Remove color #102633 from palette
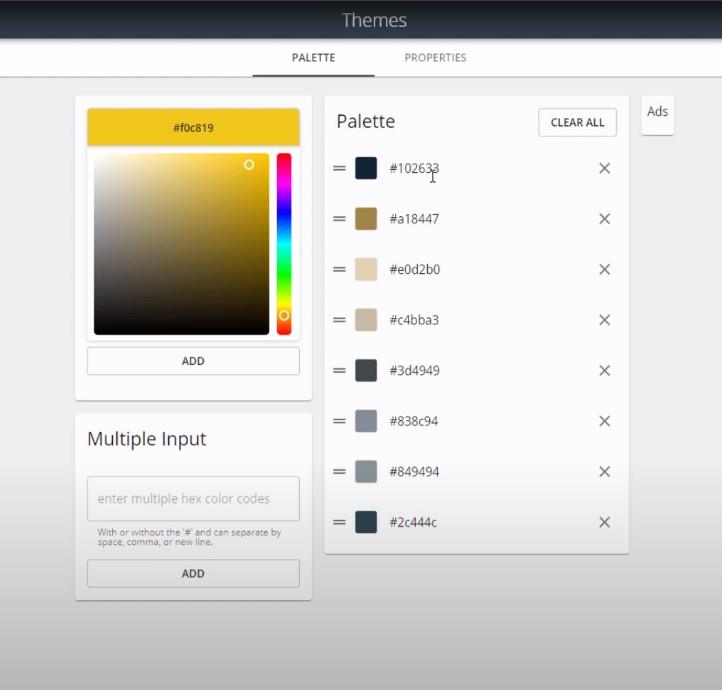 (604, 168)
